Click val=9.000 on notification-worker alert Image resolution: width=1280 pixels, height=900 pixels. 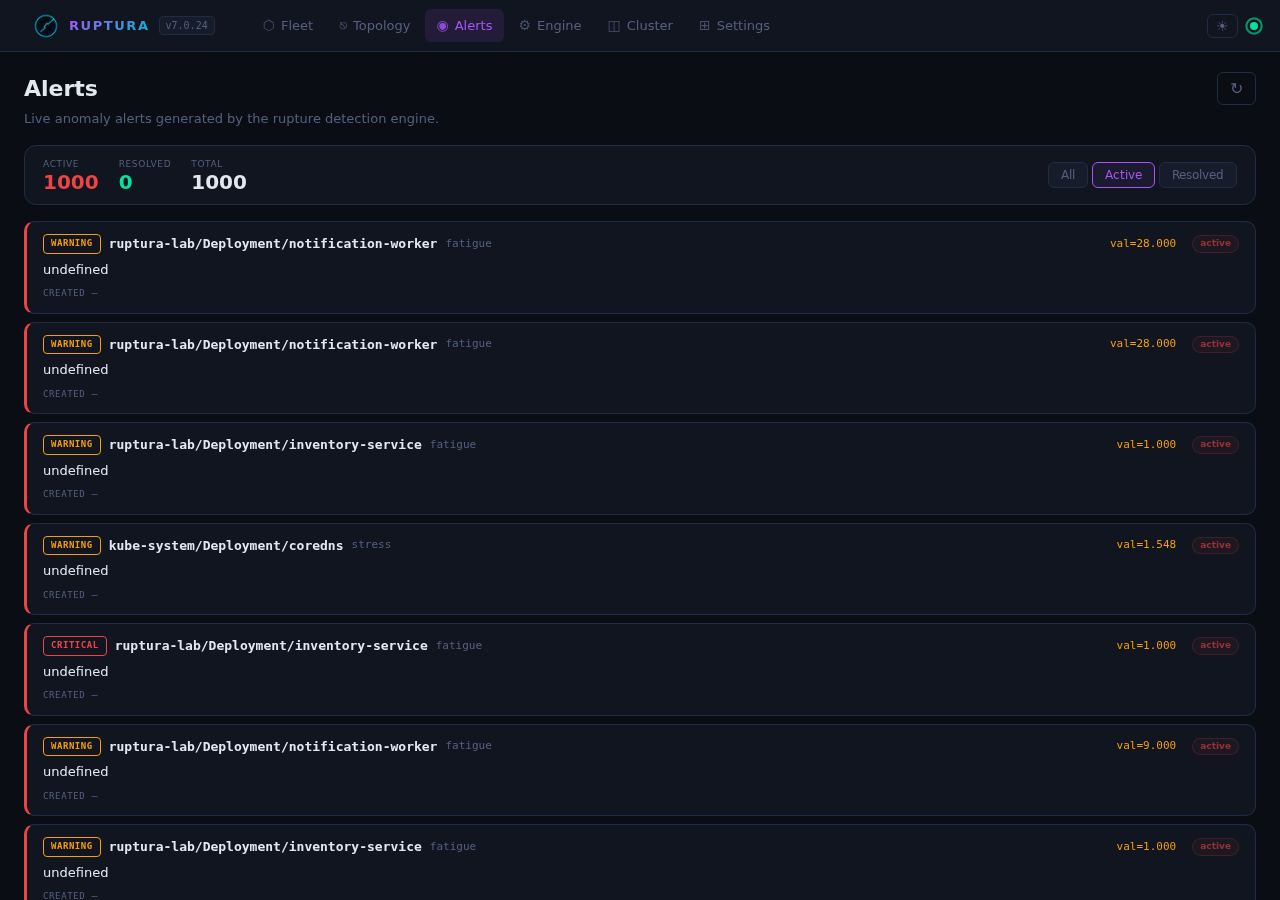(x=1146, y=746)
